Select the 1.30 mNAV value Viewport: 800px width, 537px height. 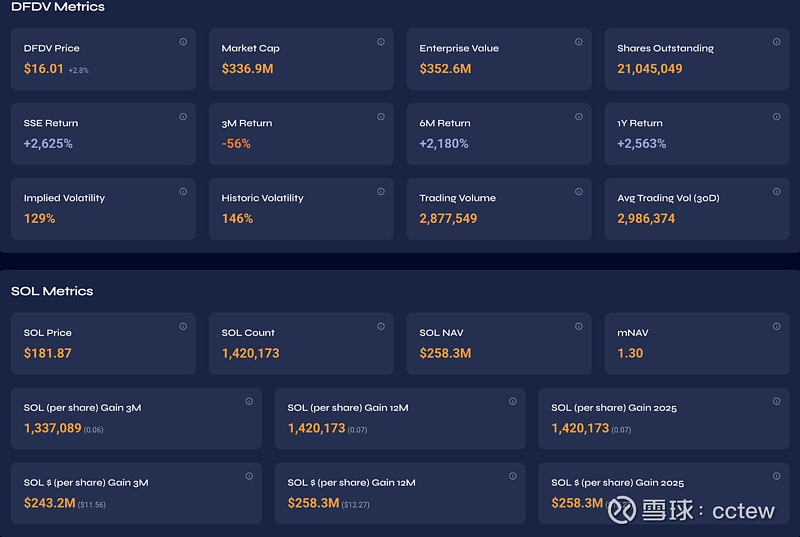(x=630, y=353)
